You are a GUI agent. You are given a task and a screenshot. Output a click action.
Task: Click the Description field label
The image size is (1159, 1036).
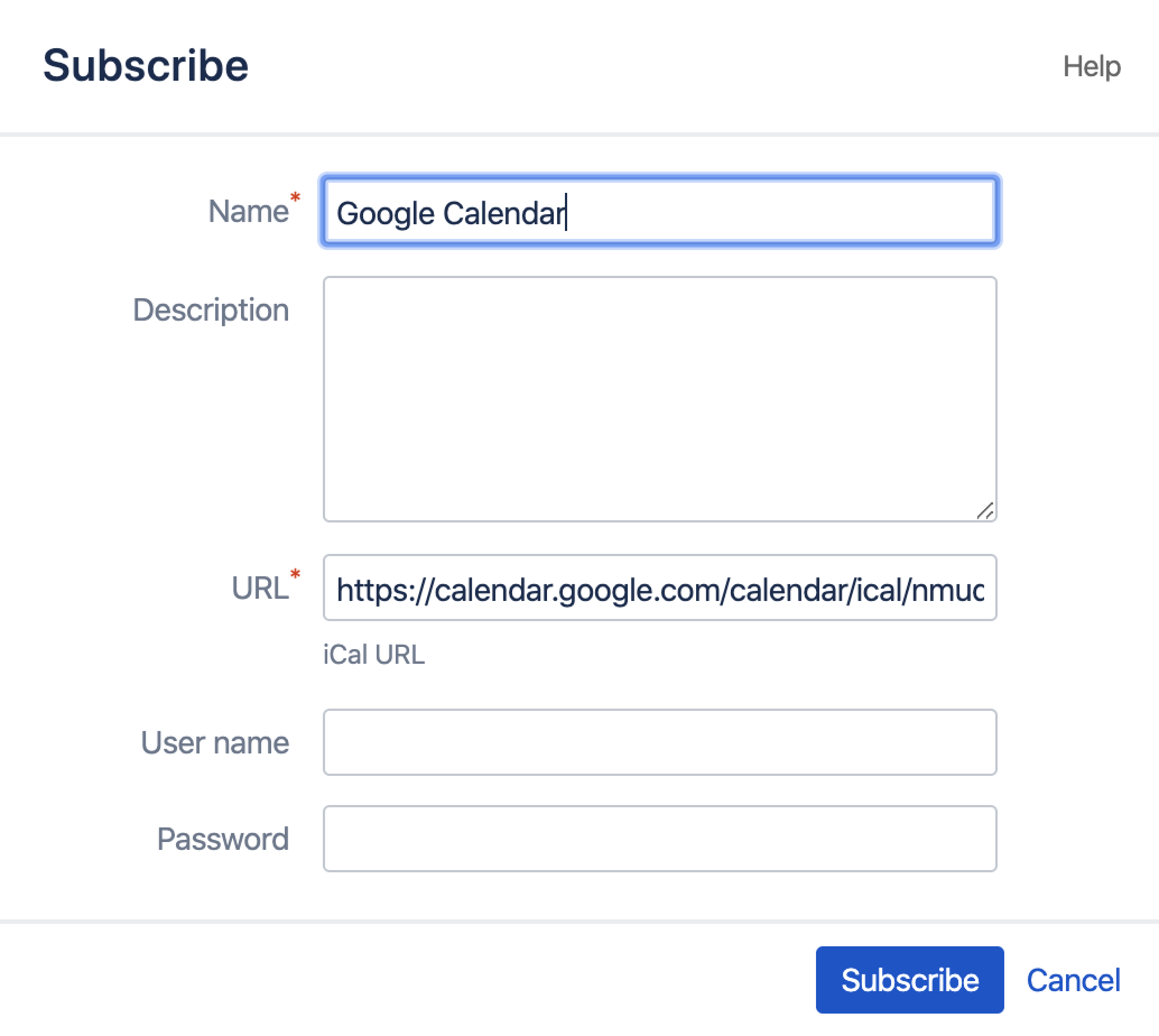click(x=211, y=310)
